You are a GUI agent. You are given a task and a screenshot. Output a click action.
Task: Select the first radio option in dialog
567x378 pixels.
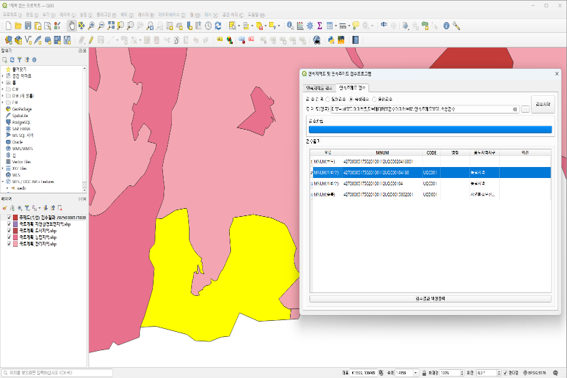point(328,99)
